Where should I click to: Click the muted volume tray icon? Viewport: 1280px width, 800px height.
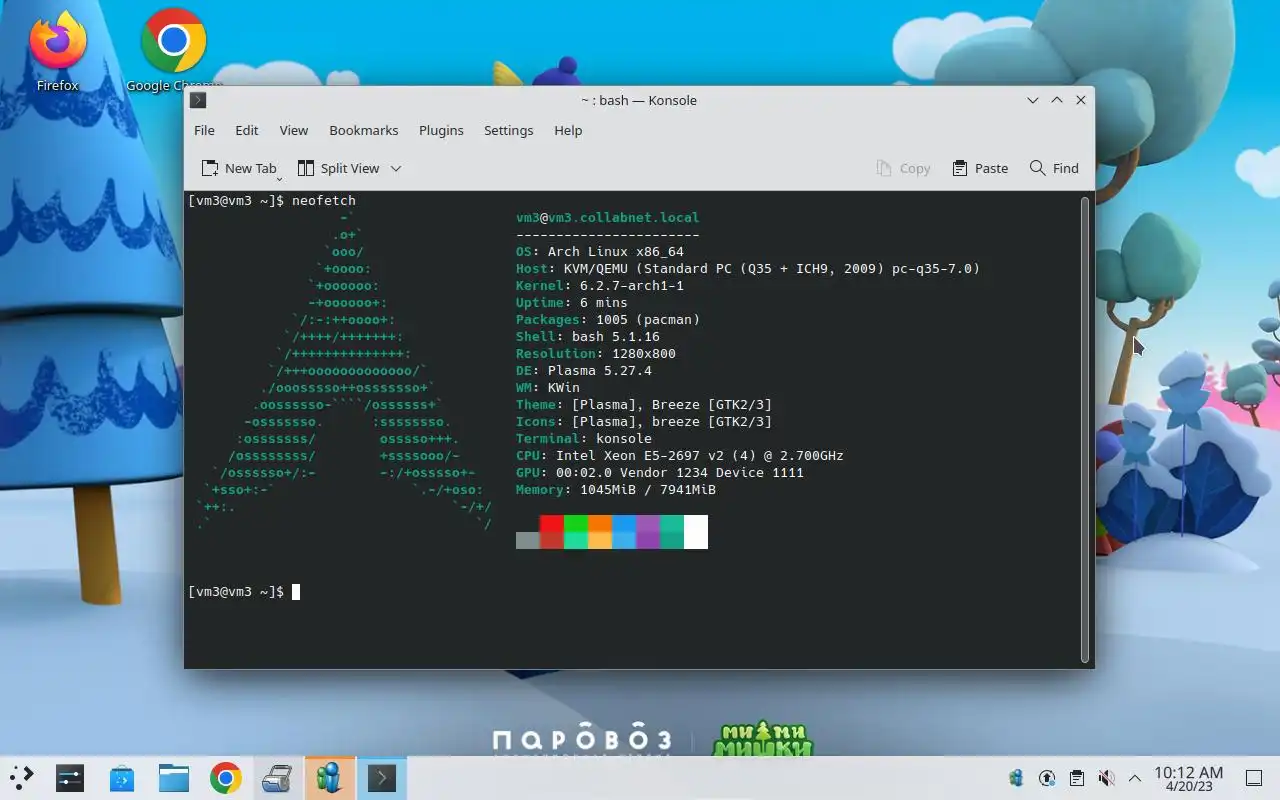tap(1106, 778)
